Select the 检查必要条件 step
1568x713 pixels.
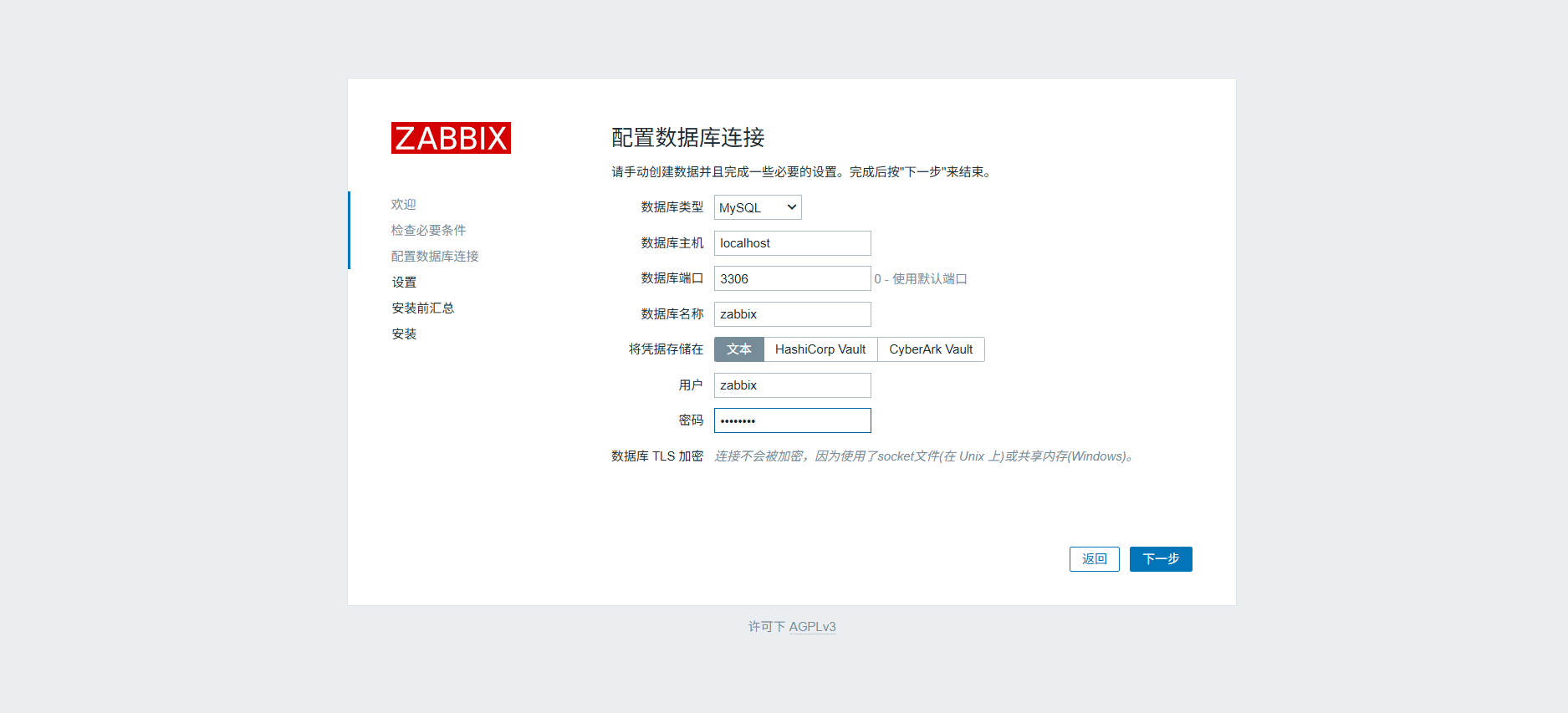[x=428, y=231]
